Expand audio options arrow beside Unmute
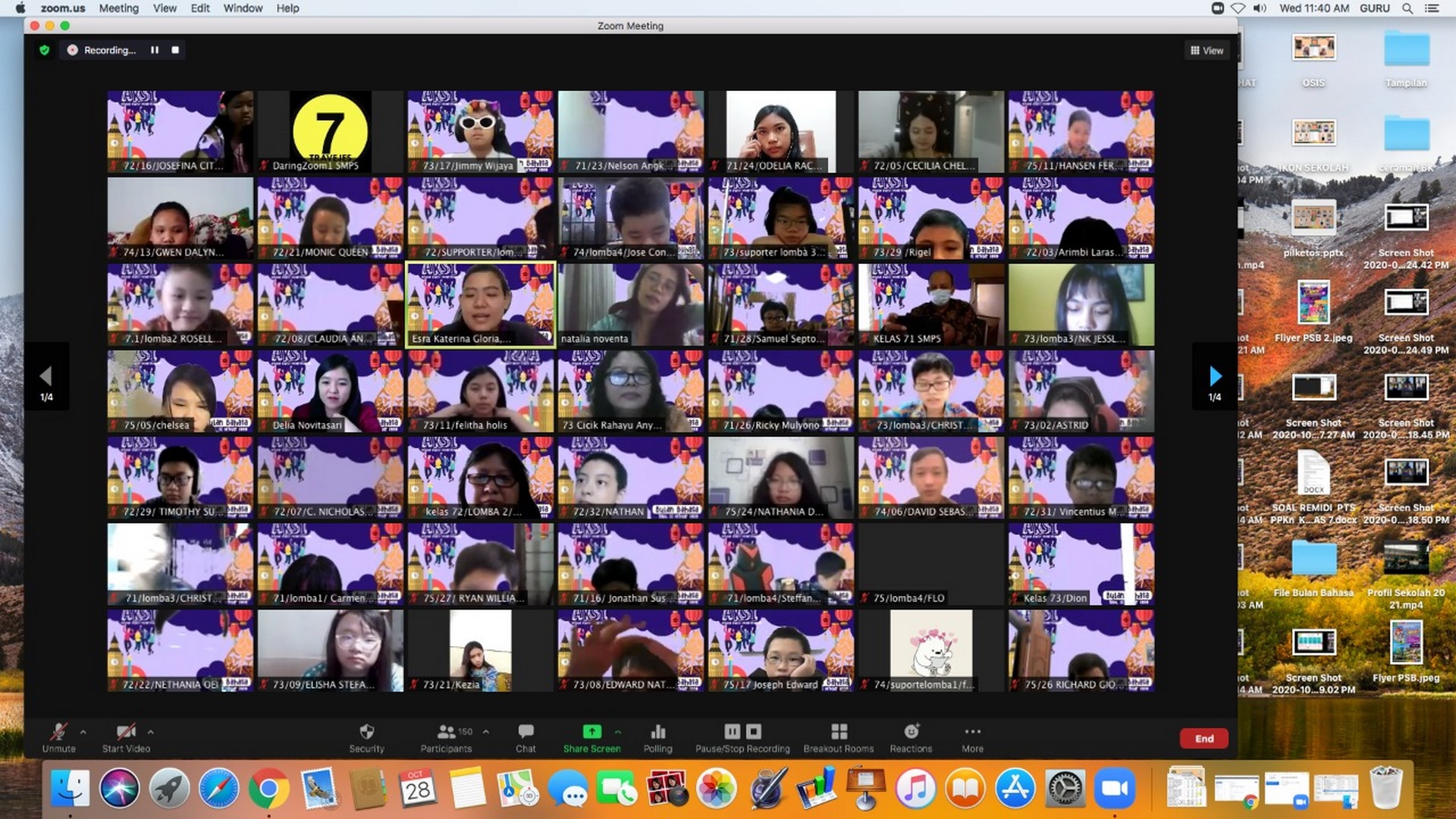The image size is (1456, 819). 83,732
